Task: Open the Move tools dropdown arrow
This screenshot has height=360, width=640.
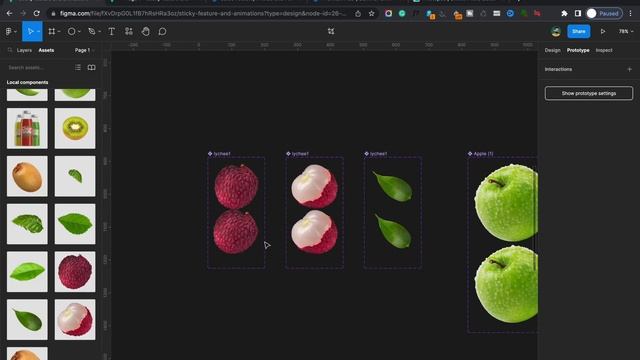Action: click(x=38, y=31)
